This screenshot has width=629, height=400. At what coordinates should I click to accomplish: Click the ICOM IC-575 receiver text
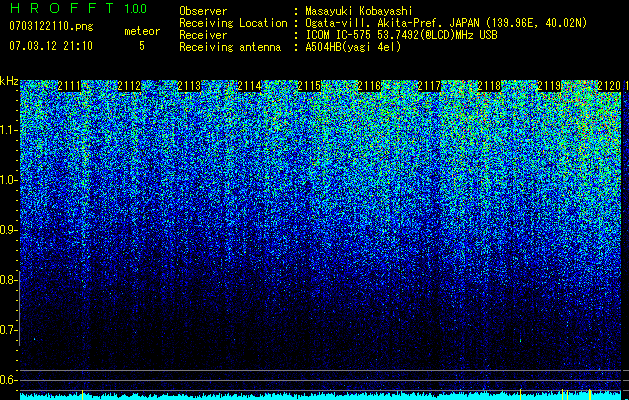[401, 35]
